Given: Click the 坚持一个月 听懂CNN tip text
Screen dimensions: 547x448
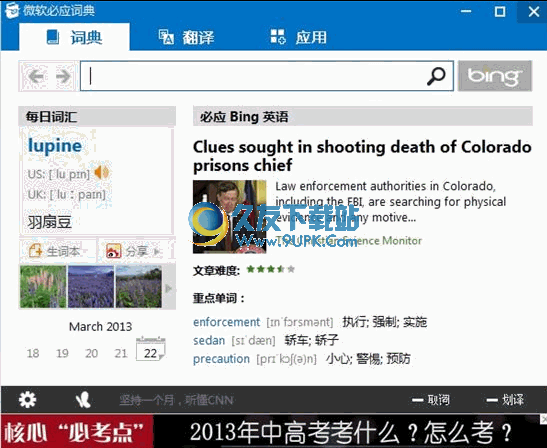Looking at the screenshot, I should [176, 400].
